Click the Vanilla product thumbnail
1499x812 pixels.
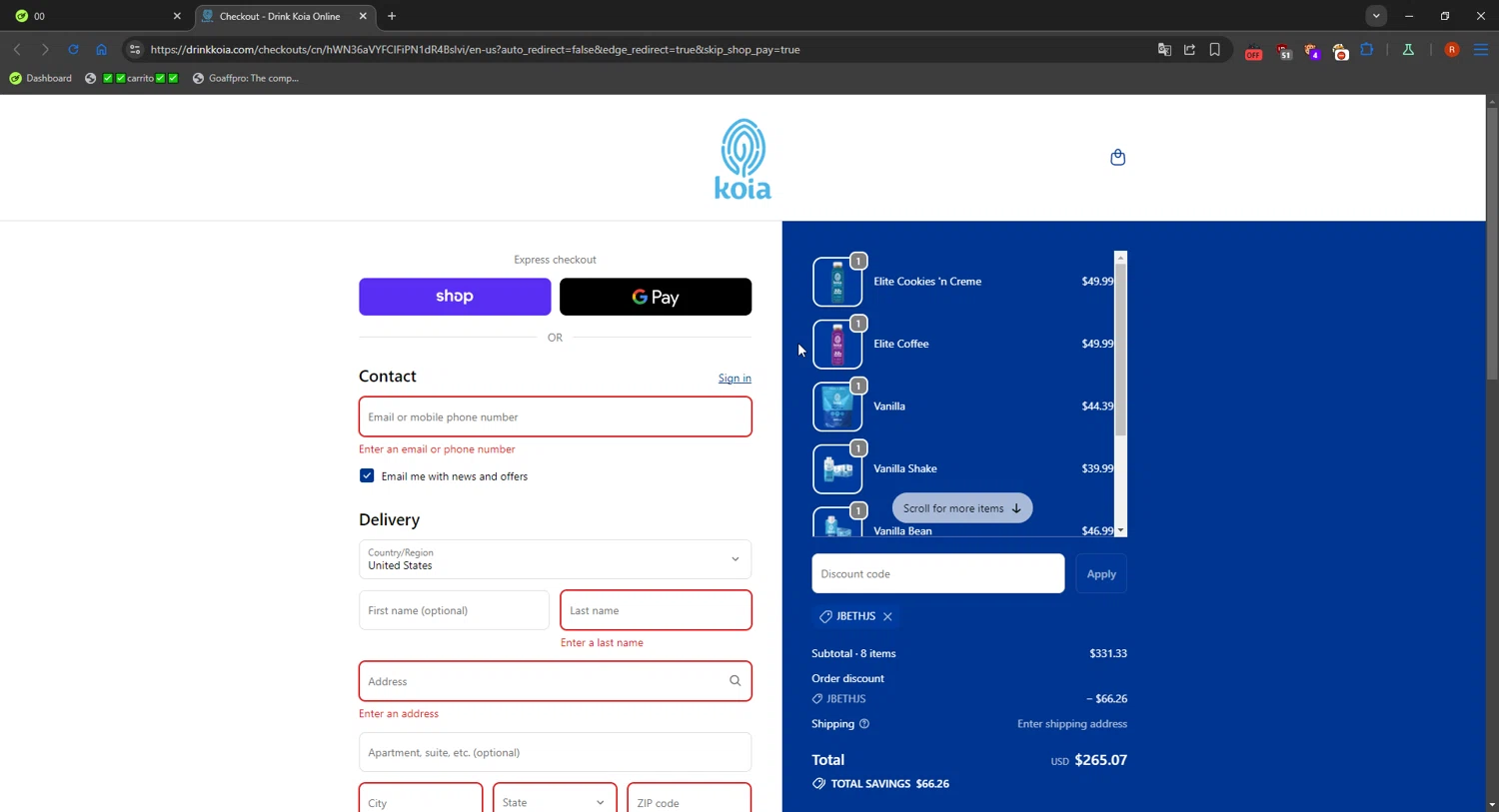tap(837, 406)
